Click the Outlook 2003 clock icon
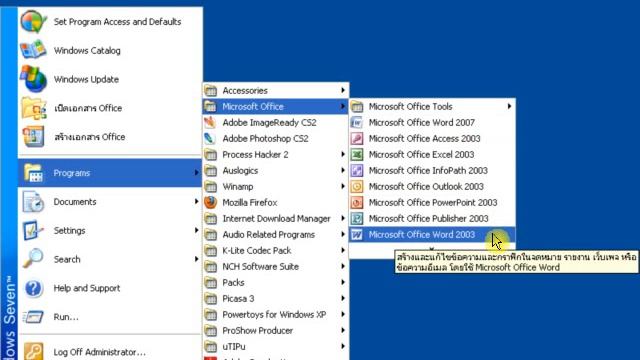Screen dimensions: 640x360 (357, 187)
